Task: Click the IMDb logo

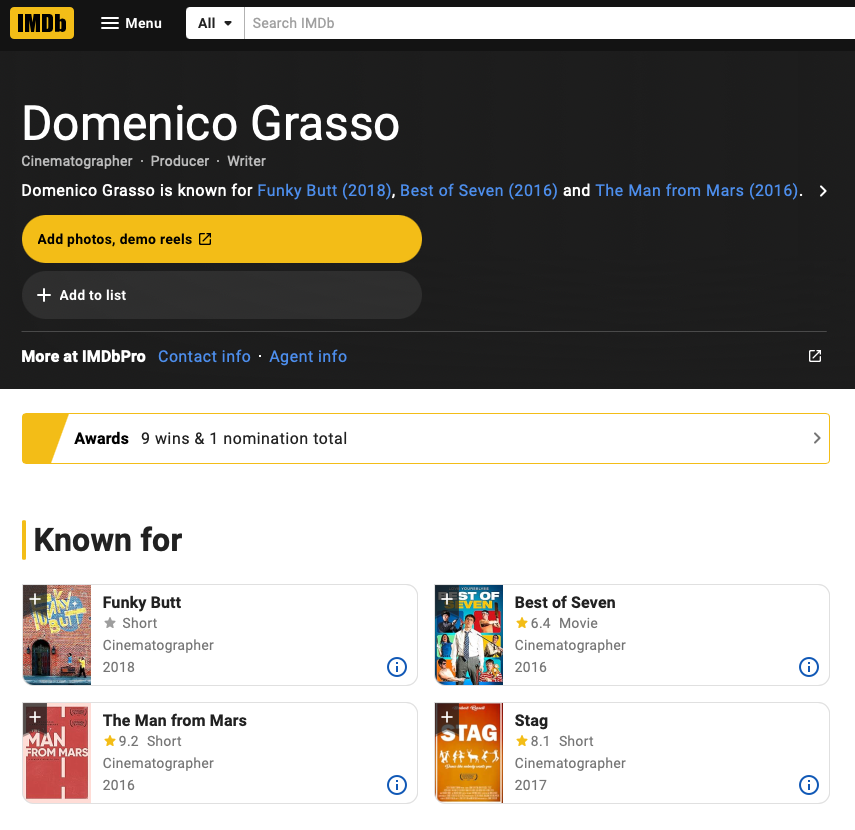Action: [x=42, y=22]
